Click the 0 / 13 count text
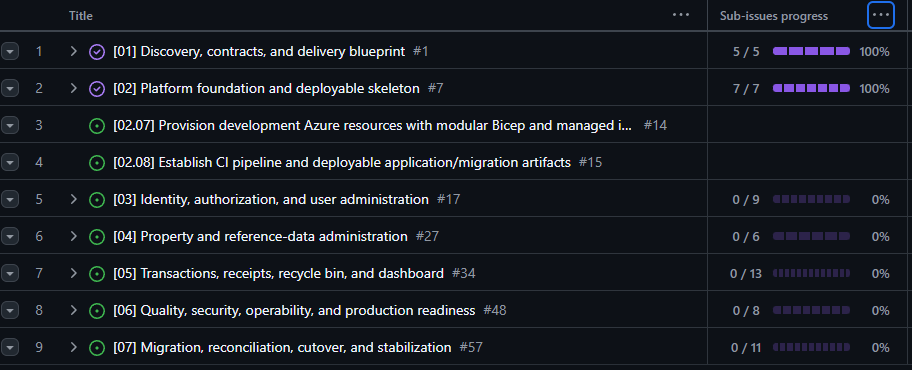 (746, 273)
